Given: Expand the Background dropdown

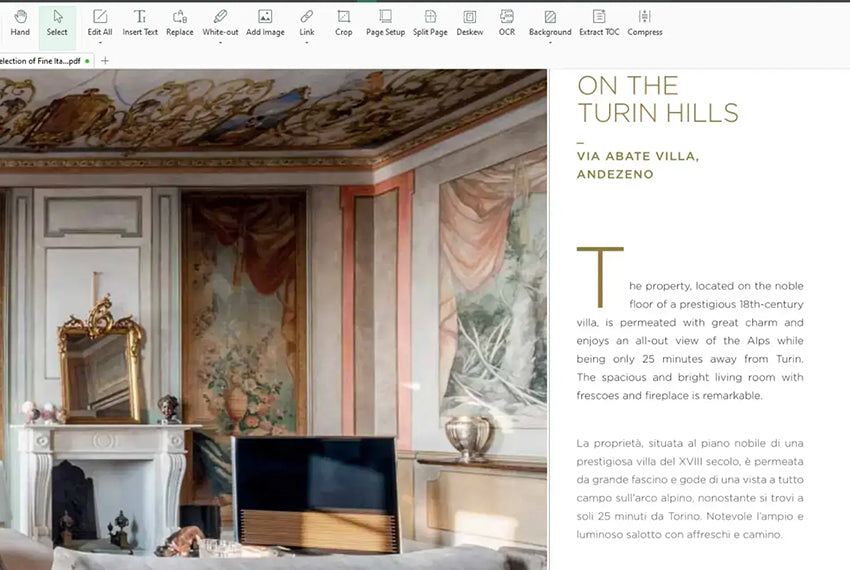Looking at the screenshot, I should coord(550,42).
